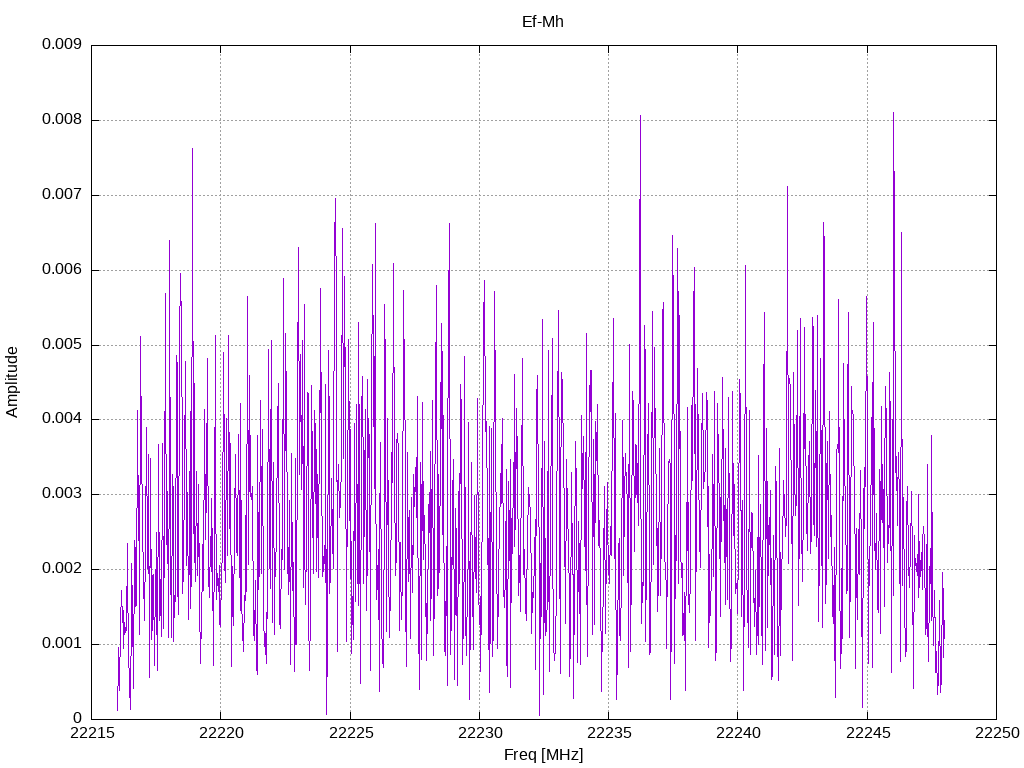
Task: Click the Amplitude y-axis label
Action: point(12,382)
